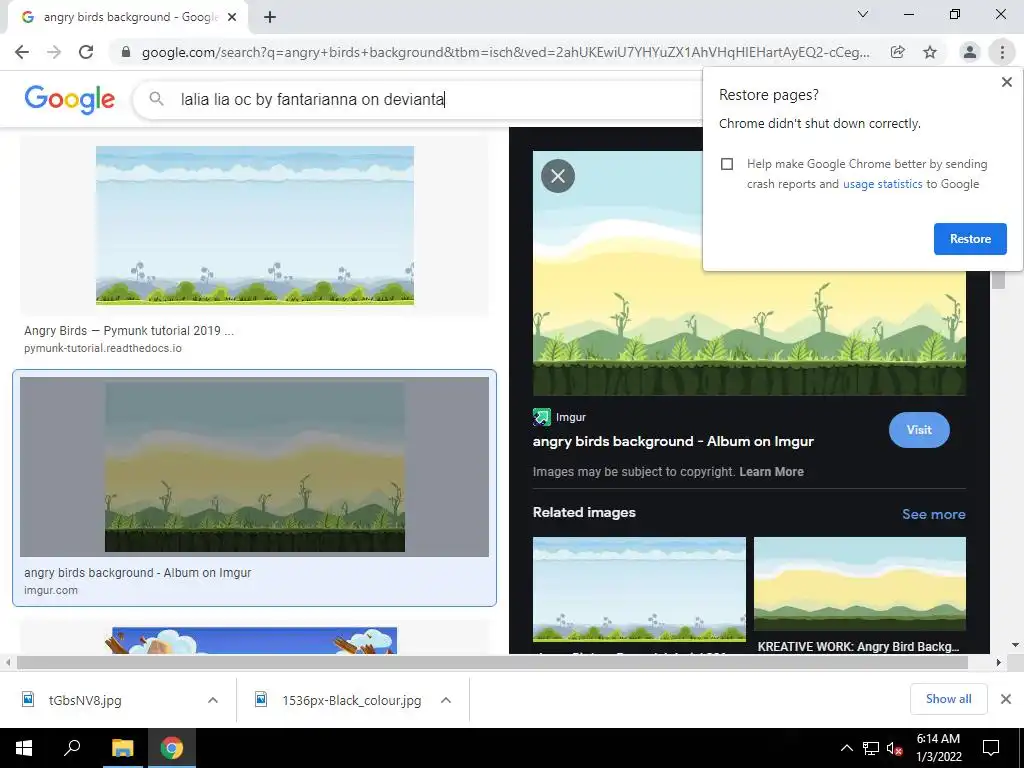Check the send crash reports checkbox
The width and height of the screenshot is (1024, 768).
coord(727,164)
